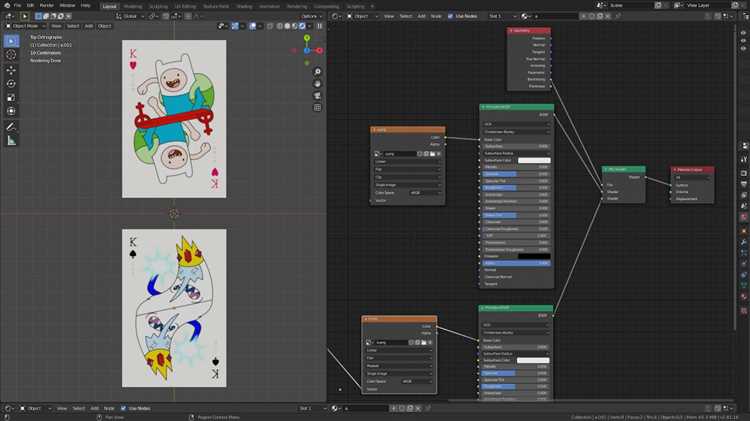The height and width of the screenshot is (421, 750).
Task: Click material name field in top node header
Action: coord(555,16)
